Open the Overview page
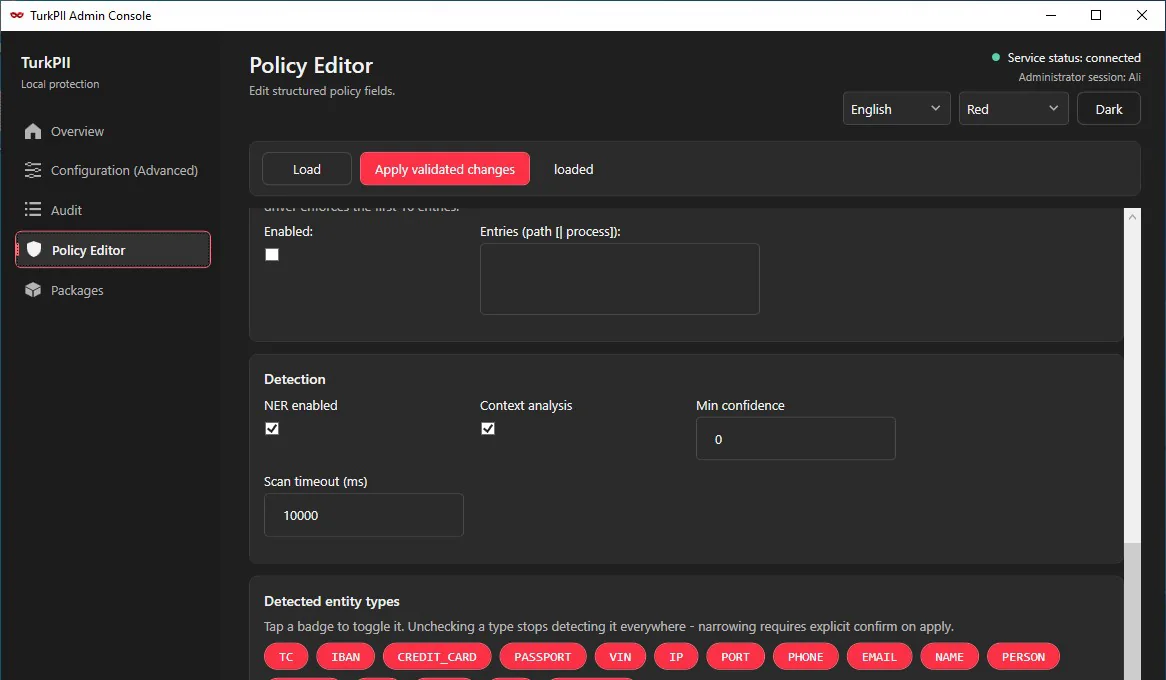This screenshot has width=1166, height=680. tap(112, 132)
